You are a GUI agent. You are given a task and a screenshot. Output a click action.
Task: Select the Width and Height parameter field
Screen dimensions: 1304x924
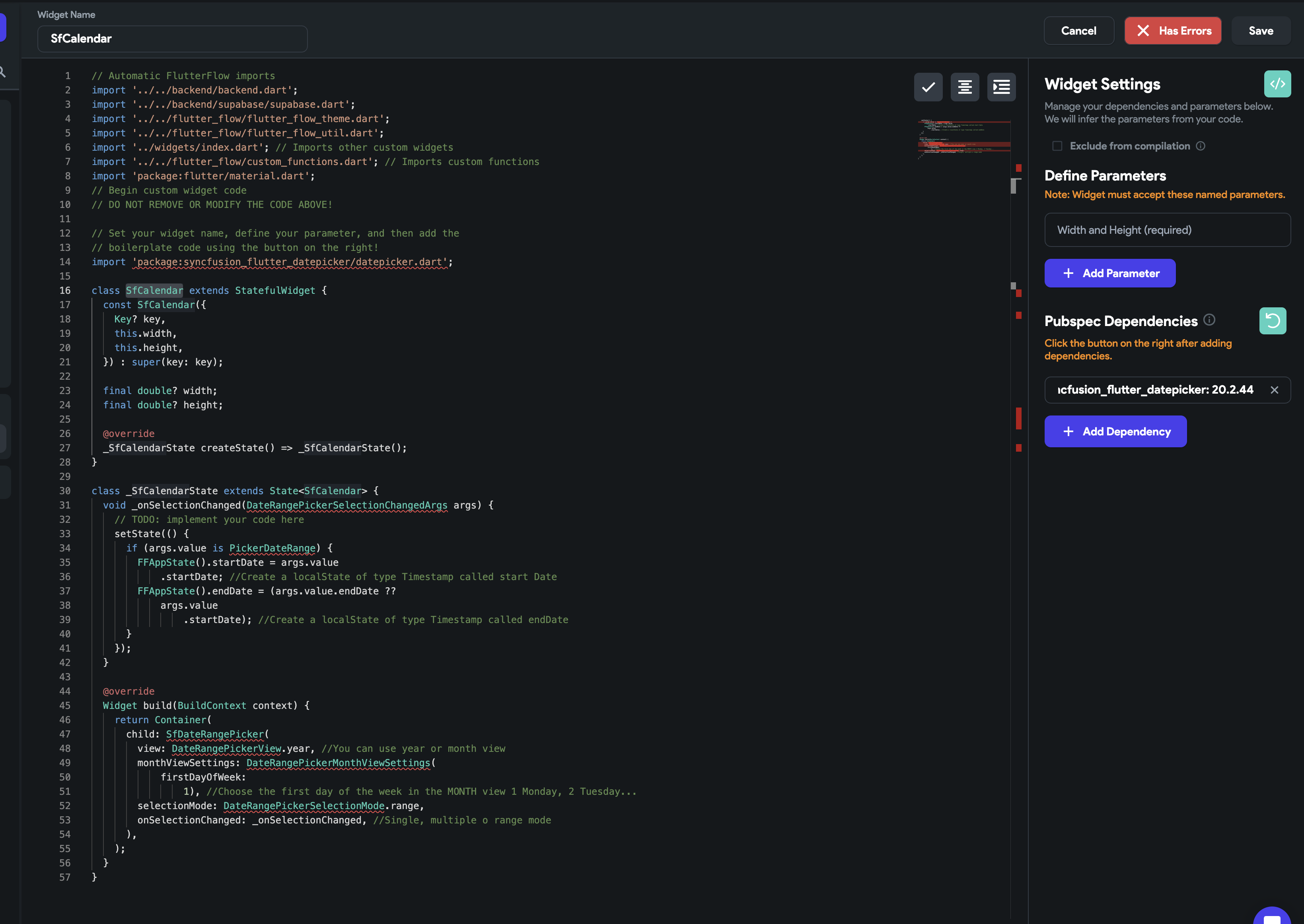[1167, 230]
